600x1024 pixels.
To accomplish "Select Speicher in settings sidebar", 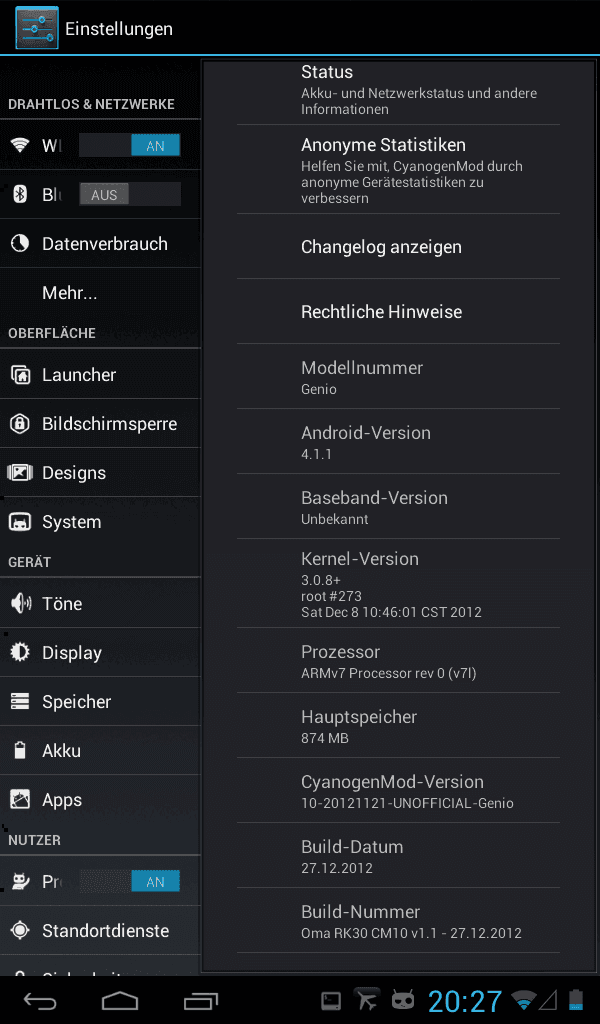I will (101, 701).
